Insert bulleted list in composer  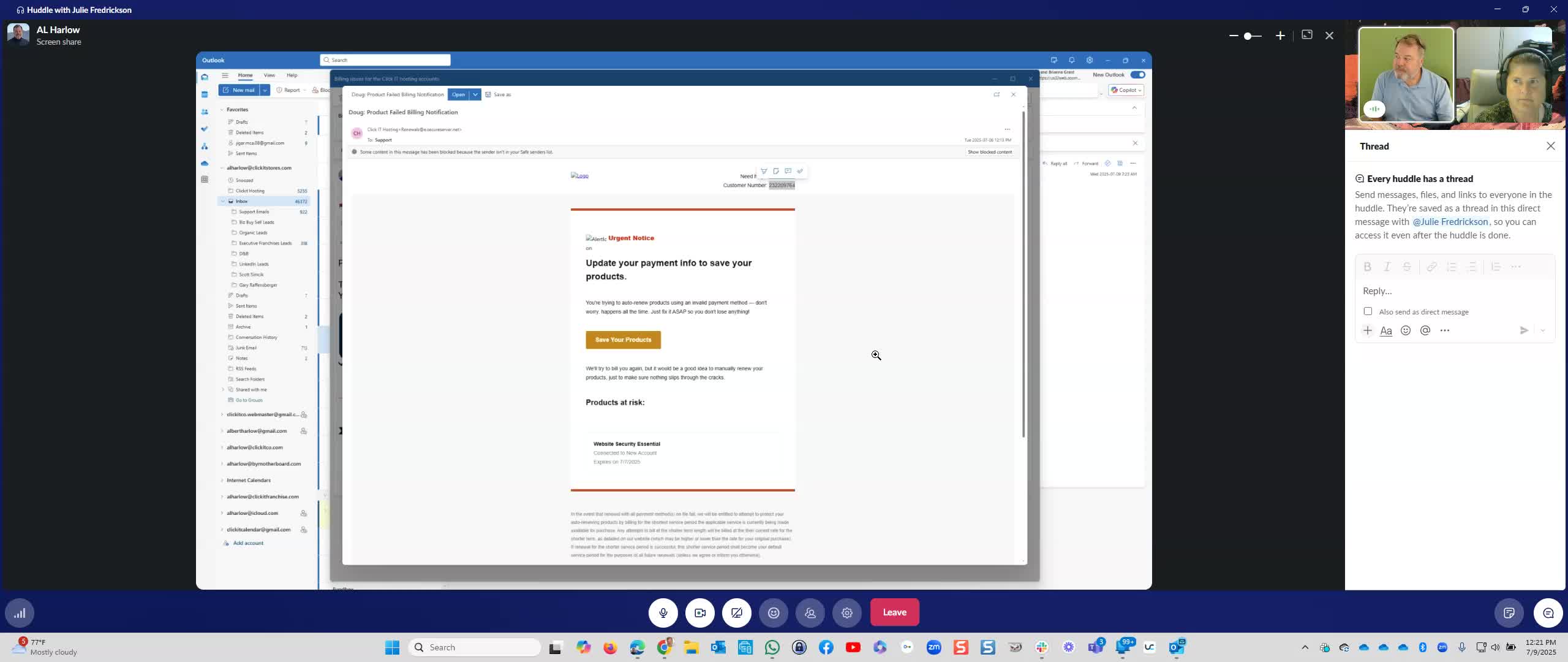tap(1472, 267)
